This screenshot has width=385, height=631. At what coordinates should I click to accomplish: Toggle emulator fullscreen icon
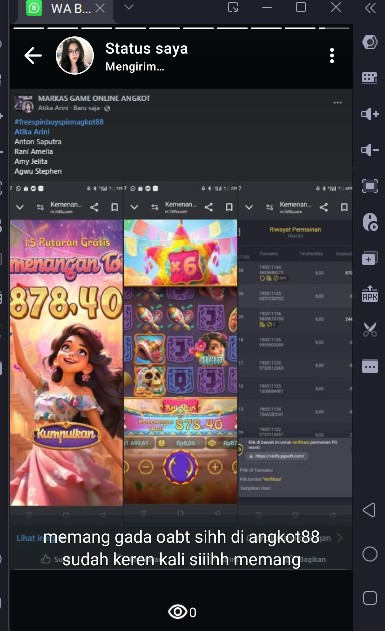pos(370,186)
